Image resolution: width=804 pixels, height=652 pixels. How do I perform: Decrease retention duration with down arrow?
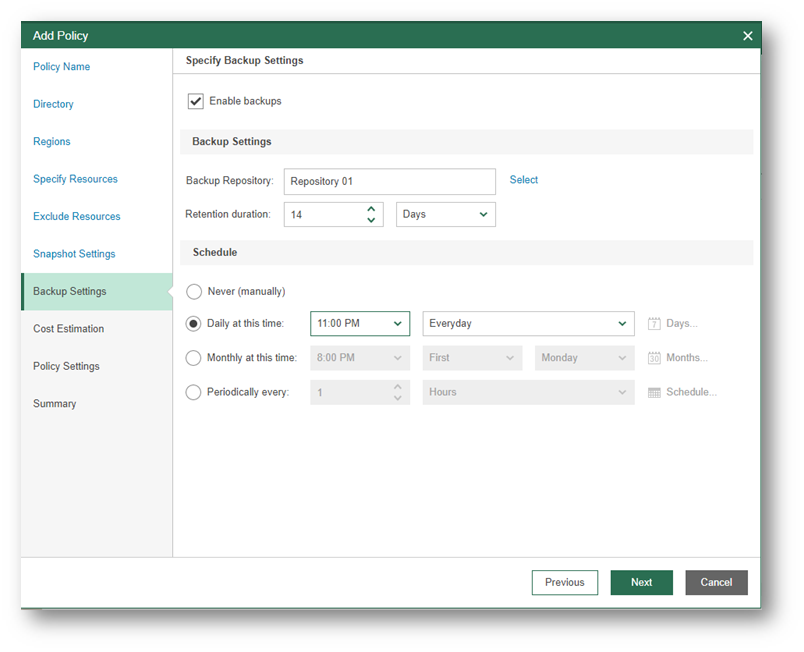(x=371, y=220)
